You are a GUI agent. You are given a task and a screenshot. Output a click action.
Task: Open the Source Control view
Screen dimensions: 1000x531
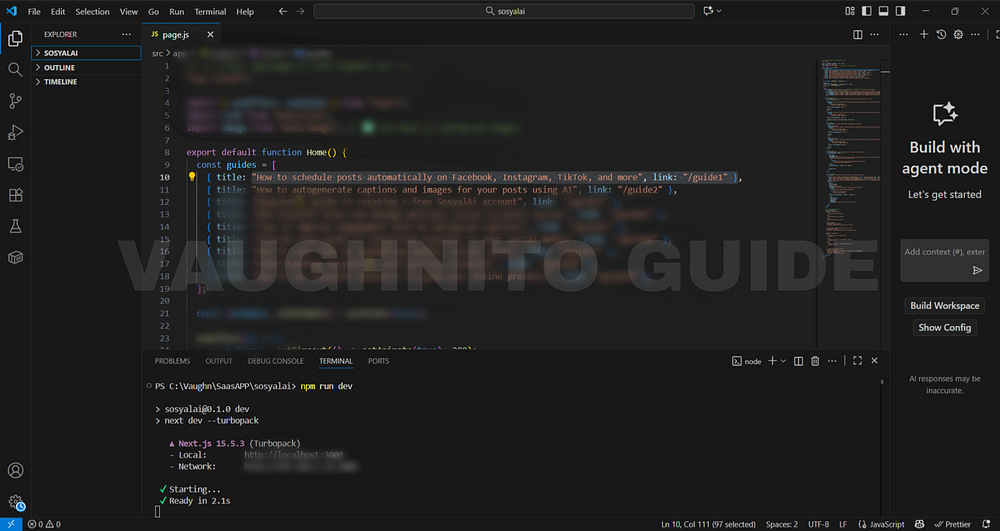[x=15, y=101]
